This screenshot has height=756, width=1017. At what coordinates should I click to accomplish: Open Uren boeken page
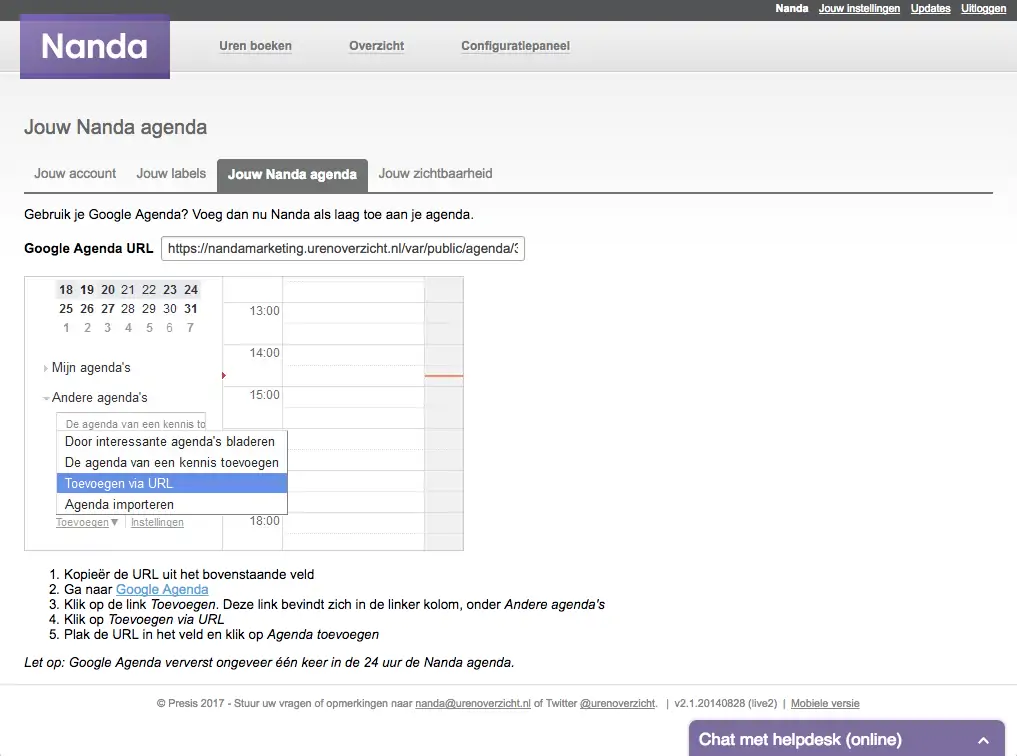click(256, 46)
